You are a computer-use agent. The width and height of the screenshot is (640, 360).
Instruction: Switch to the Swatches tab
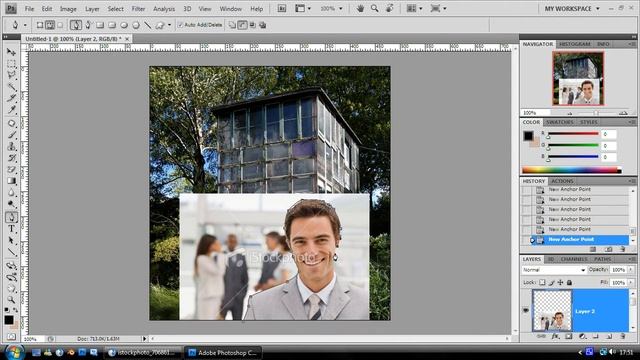click(560, 122)
